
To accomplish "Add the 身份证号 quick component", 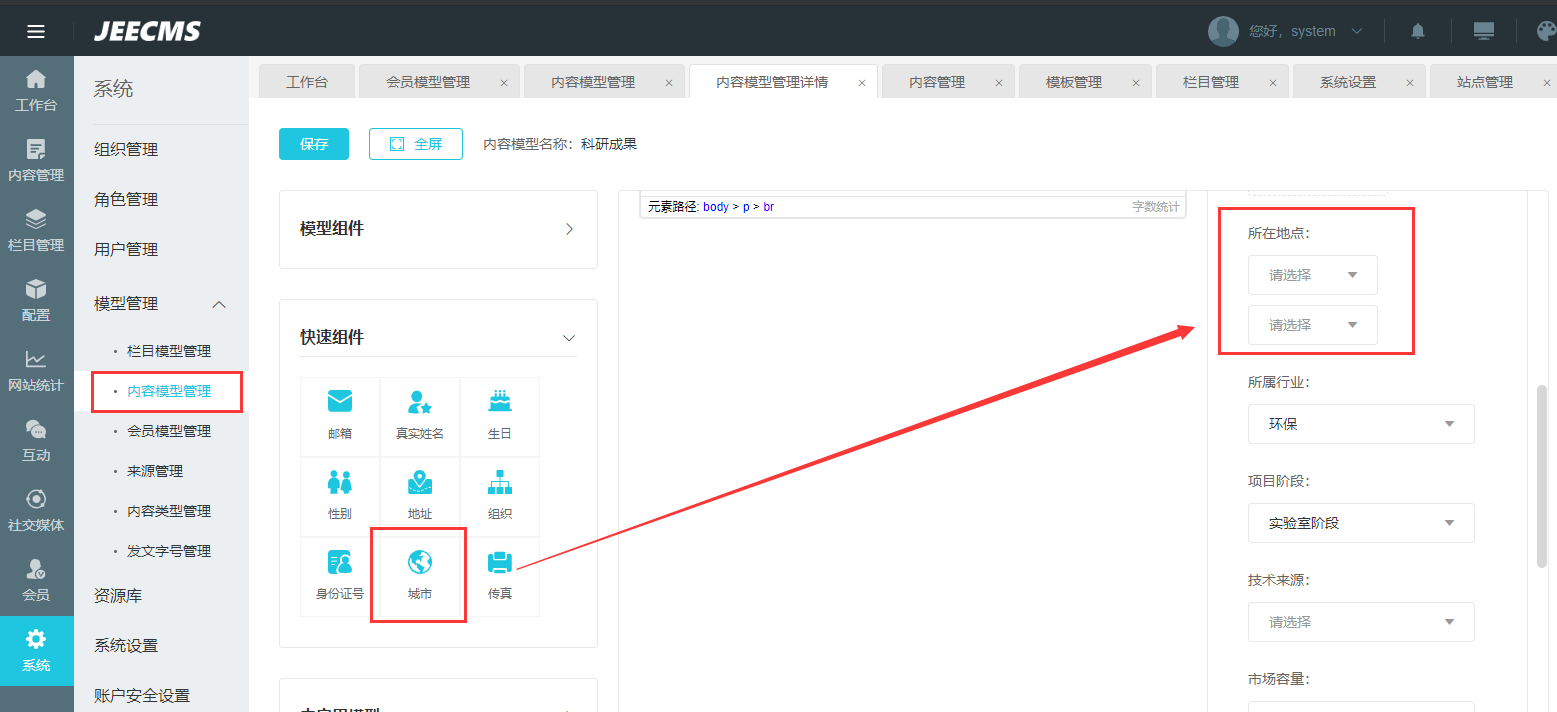I will (340, 576).
